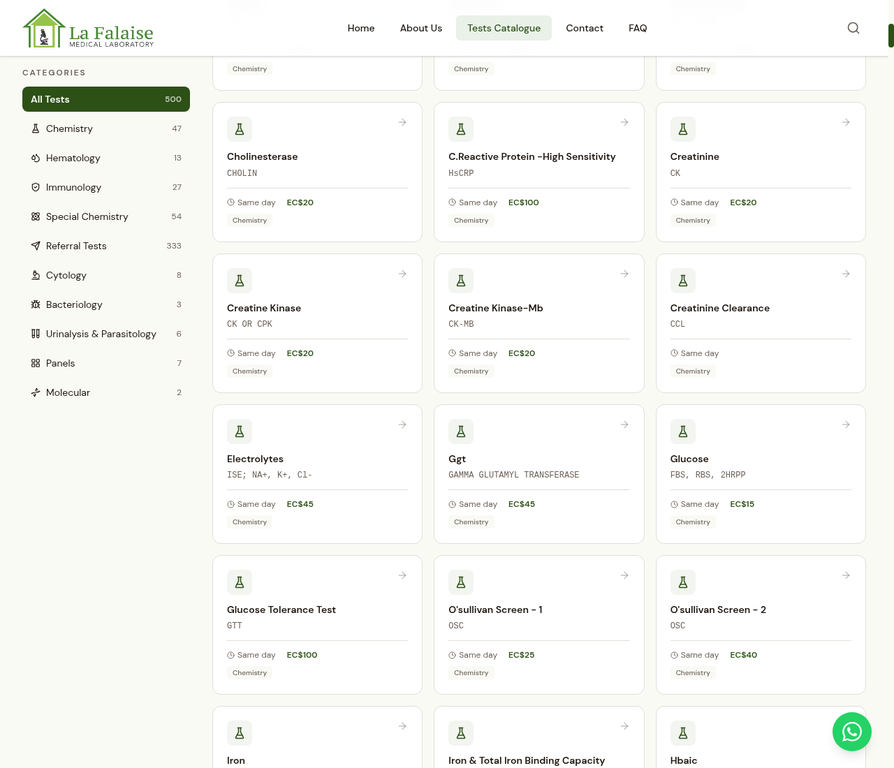Screen dimensions: 894x768
Task: Filter by Referral Tests category
Action: tap(76, 246)
